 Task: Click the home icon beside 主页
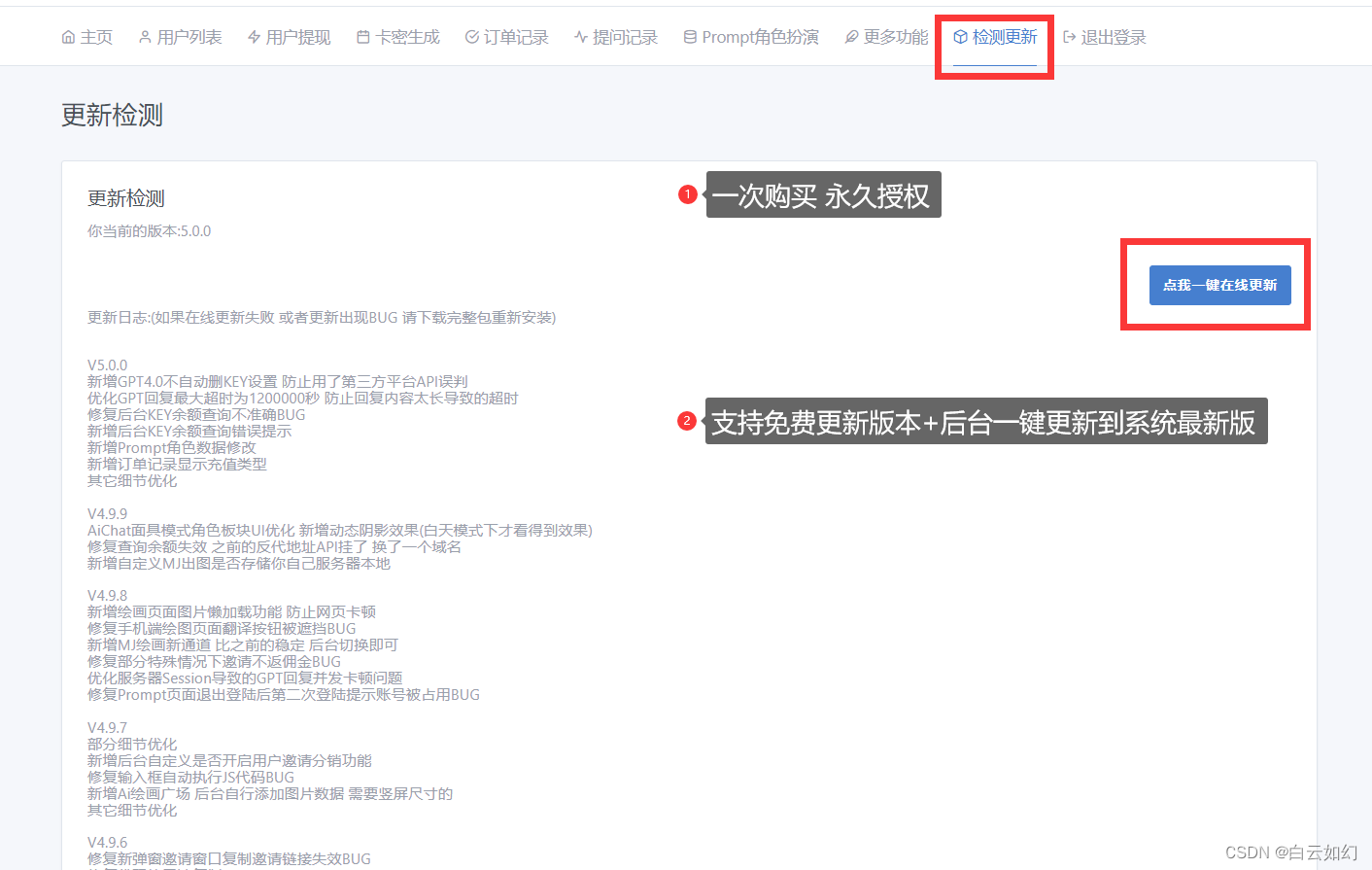coord(68,37)
